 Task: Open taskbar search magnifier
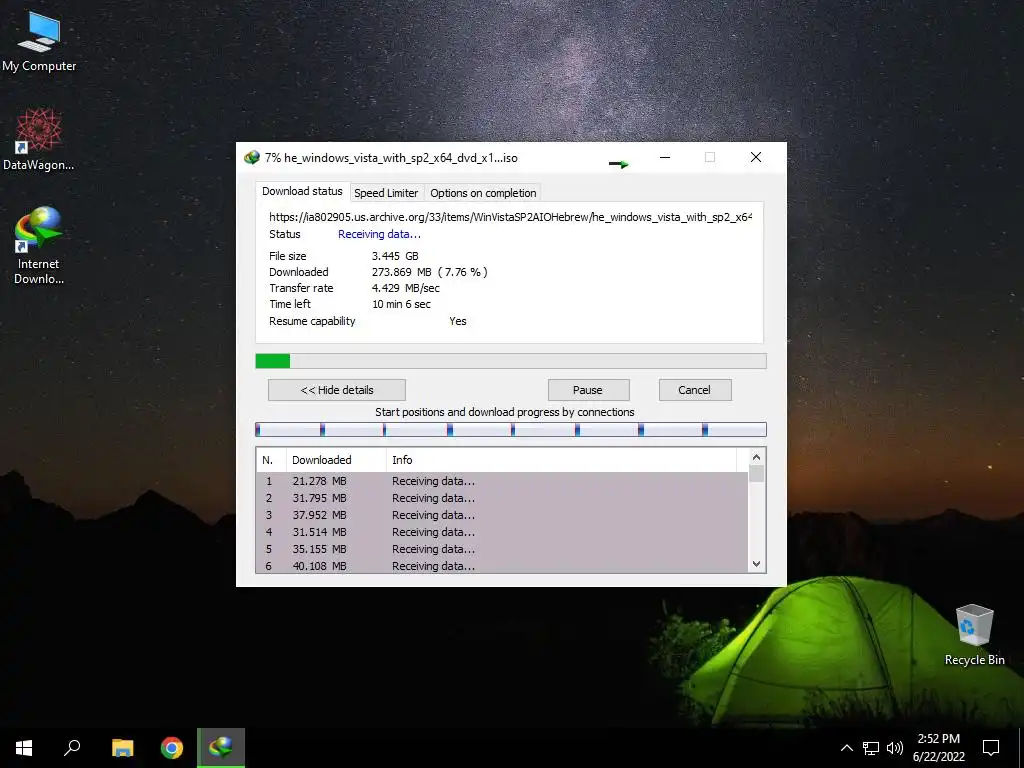click(72, 748)
